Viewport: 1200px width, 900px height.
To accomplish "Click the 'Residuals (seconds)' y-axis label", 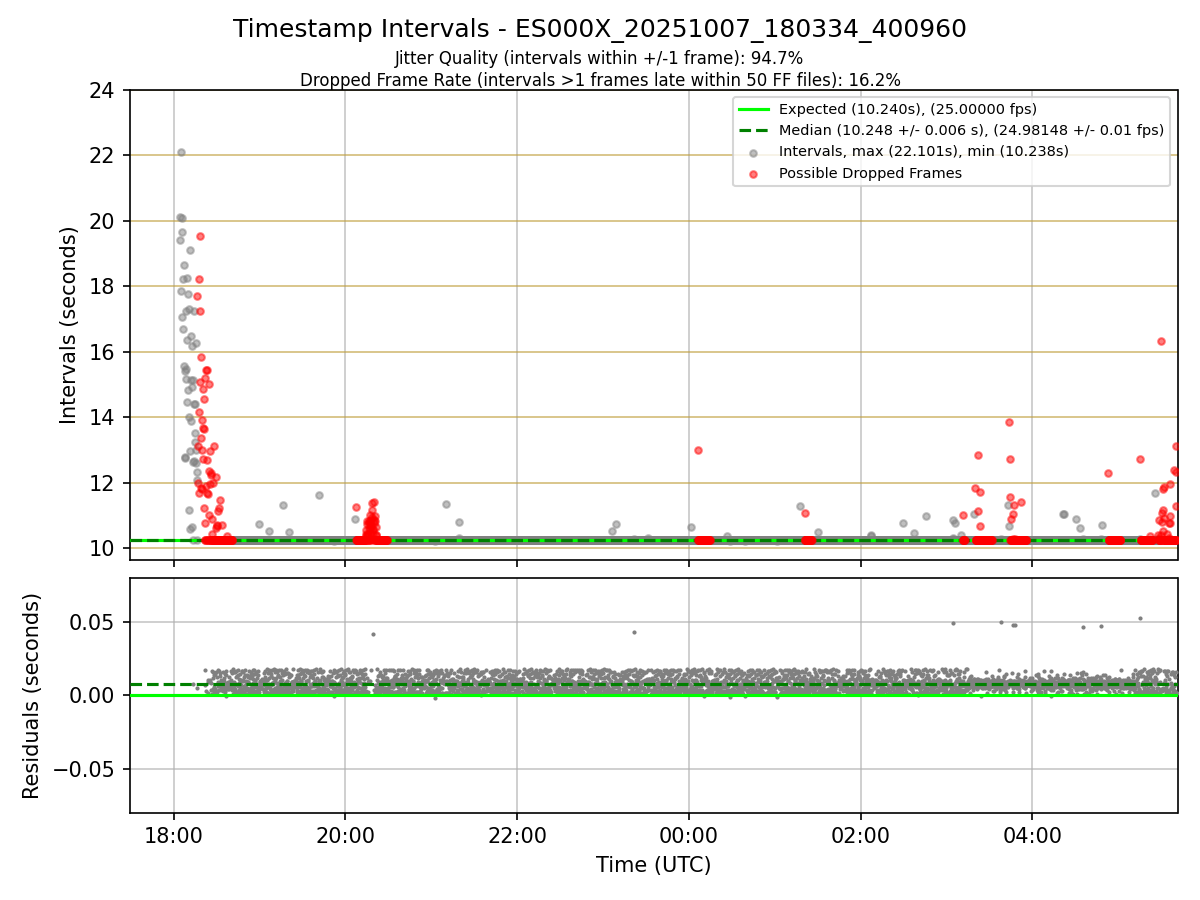I will click(32, 696).
